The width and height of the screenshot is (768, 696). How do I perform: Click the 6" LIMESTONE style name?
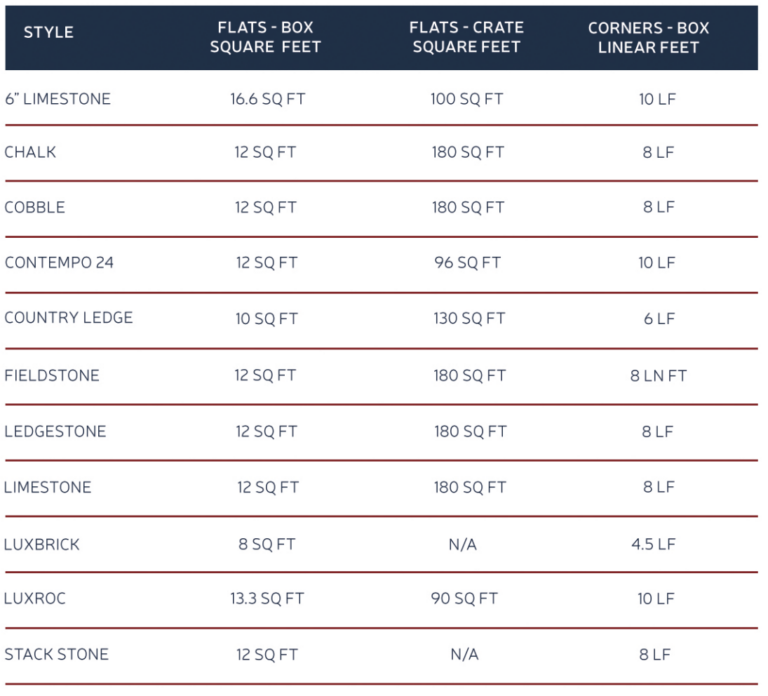point(57,99)
